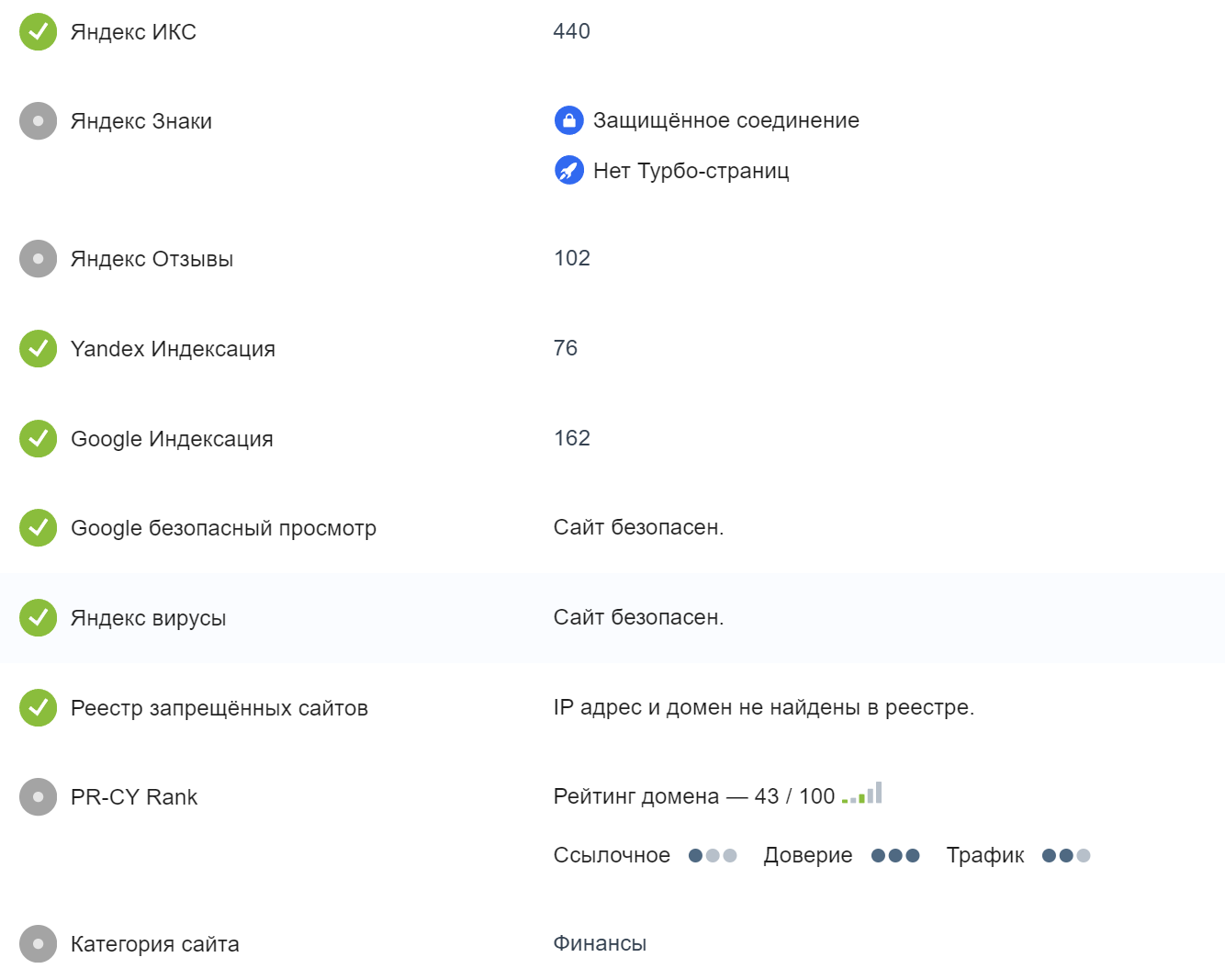Viewport: 1225px width, 980px height.
Task: Click the Доверие rating dots indicator
Action: [895, 856]
